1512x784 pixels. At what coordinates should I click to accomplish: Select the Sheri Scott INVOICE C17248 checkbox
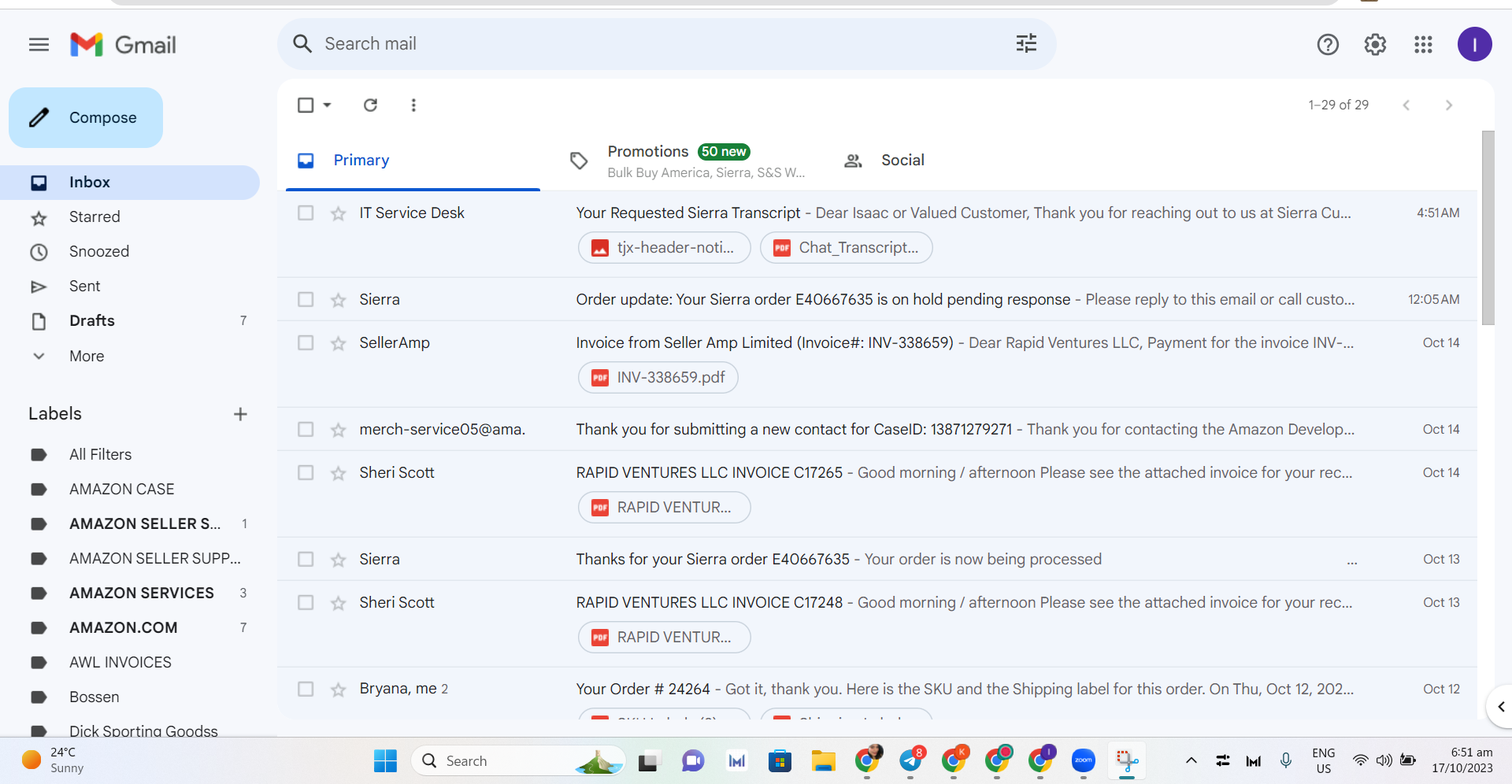(x=306, y=602)
